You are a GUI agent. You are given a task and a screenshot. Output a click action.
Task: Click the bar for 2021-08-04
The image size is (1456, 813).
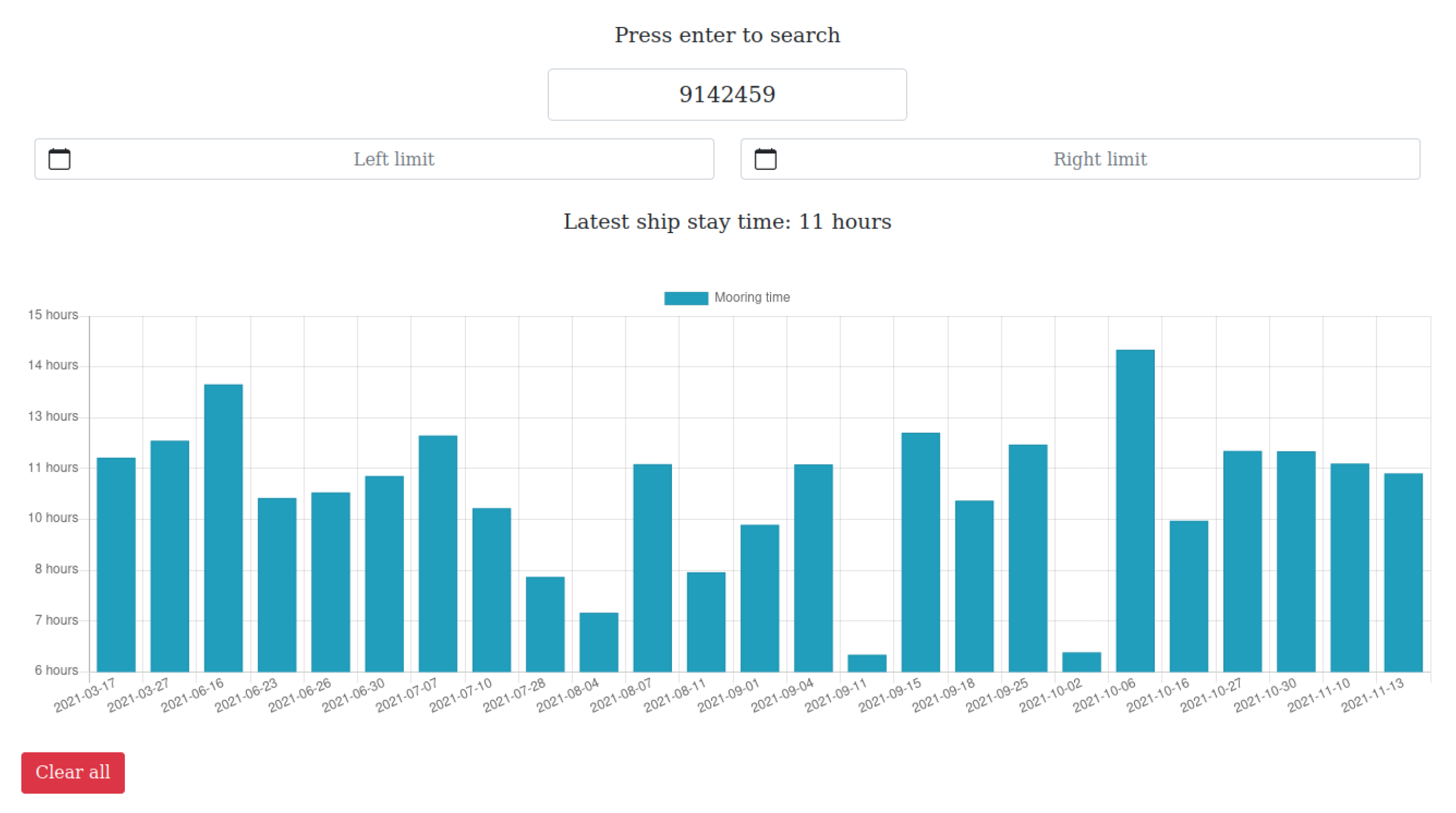[x=599, y=642]
